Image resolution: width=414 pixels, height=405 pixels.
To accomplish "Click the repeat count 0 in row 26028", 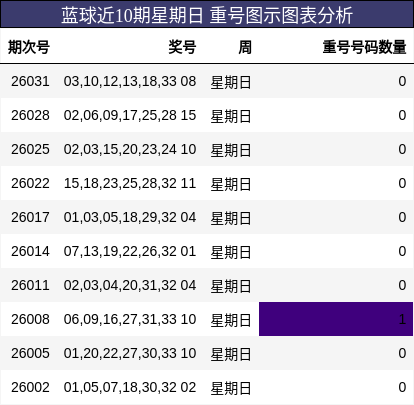I will (402, 115).
